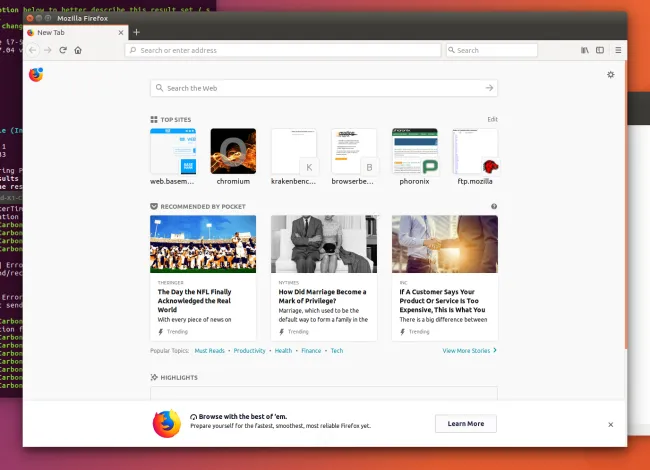This screenshot has width=650, height=470.
Task: Expand View More Stories link
Action: pos(469,351)
